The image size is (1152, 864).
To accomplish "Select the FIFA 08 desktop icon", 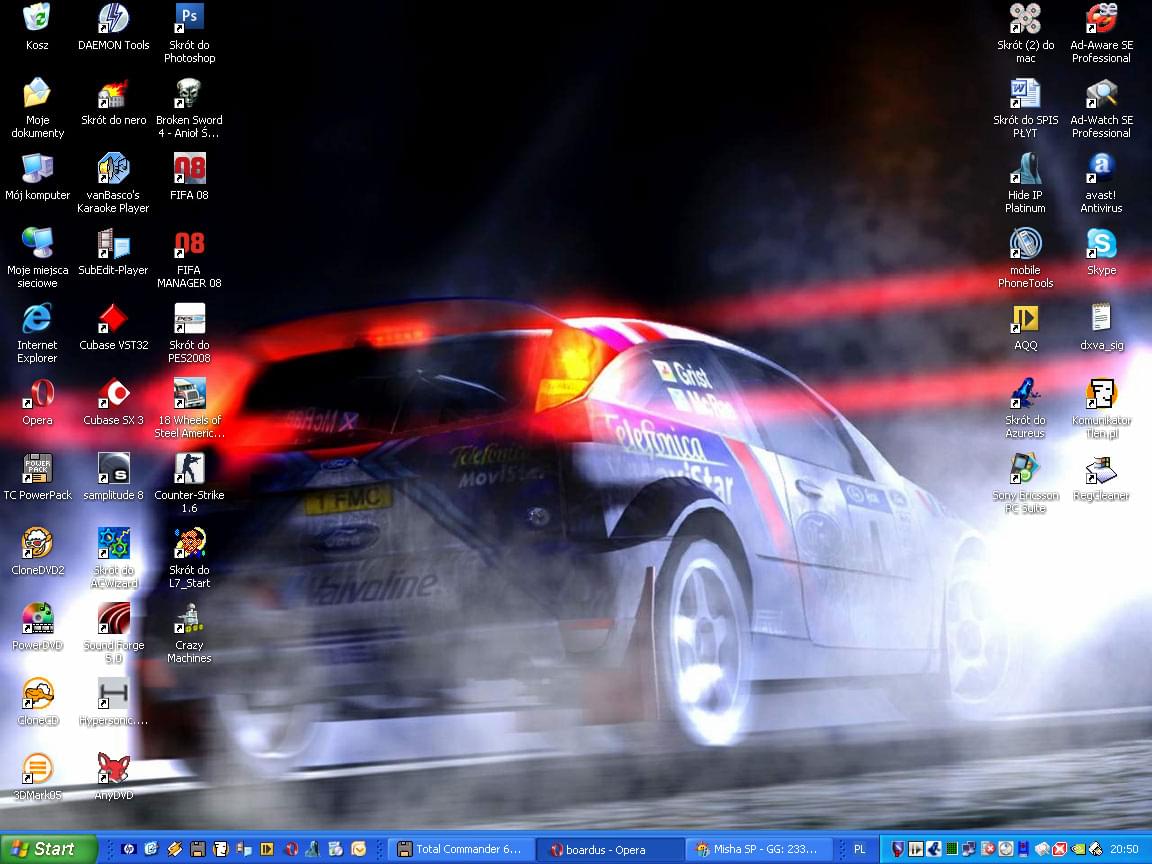I will pyautogui.click(x=189, y=178).
